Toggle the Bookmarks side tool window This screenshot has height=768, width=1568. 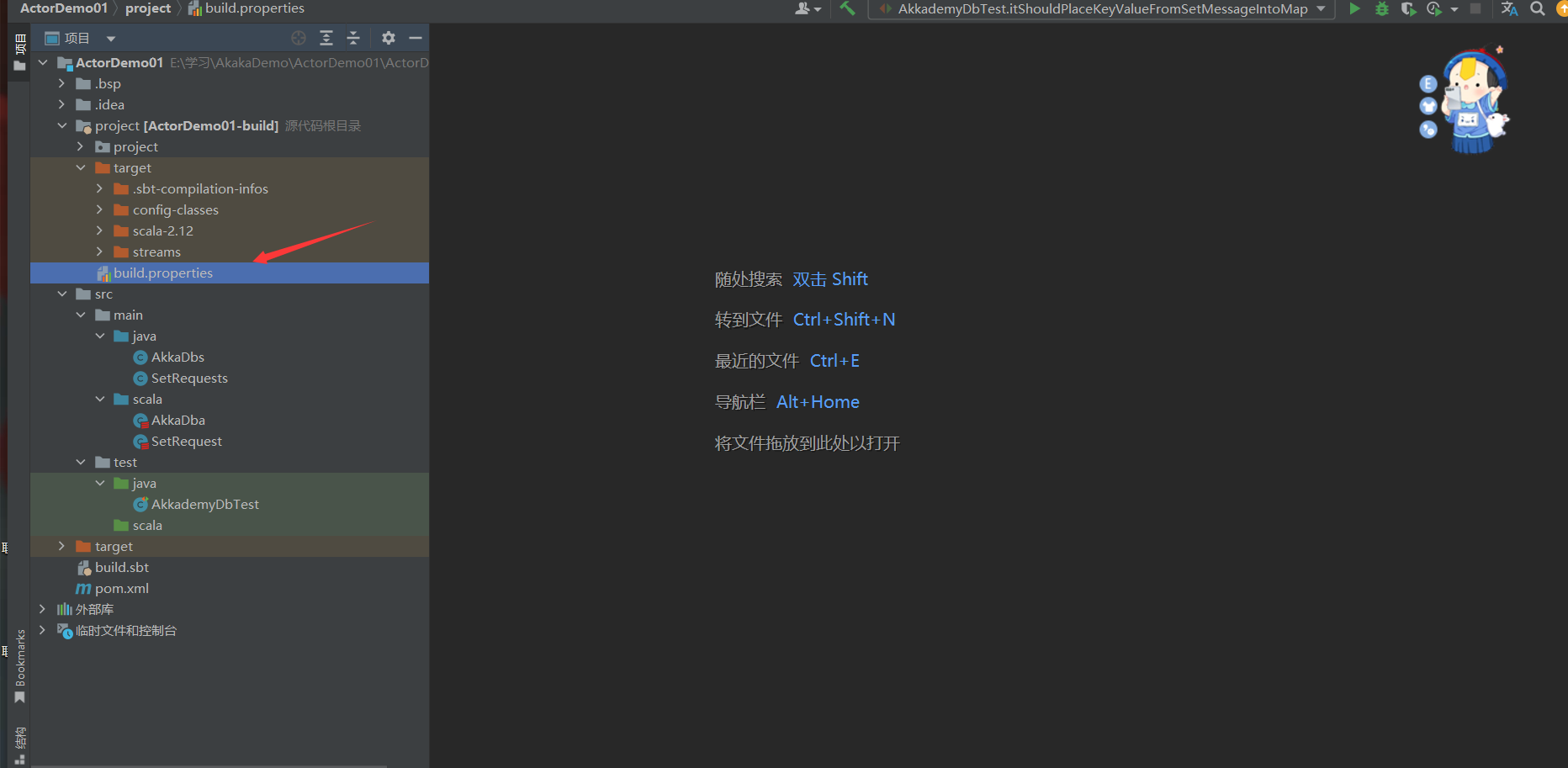[20, 666]
